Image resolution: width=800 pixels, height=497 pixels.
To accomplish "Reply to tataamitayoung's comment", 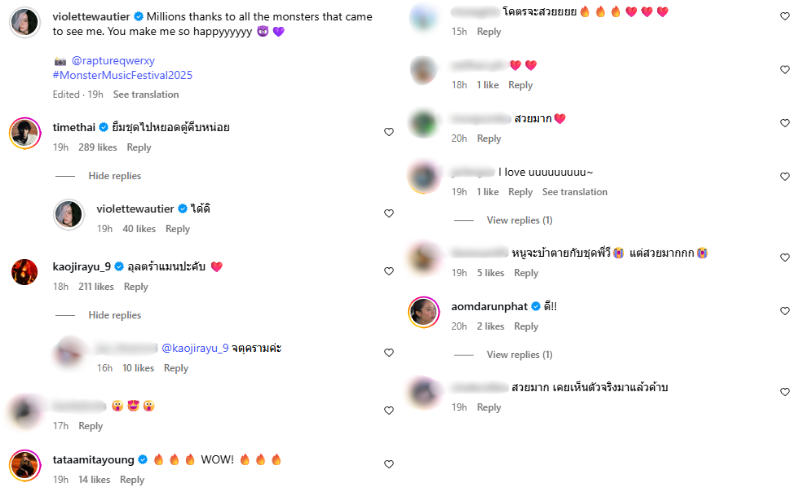I will click(132, 480).
